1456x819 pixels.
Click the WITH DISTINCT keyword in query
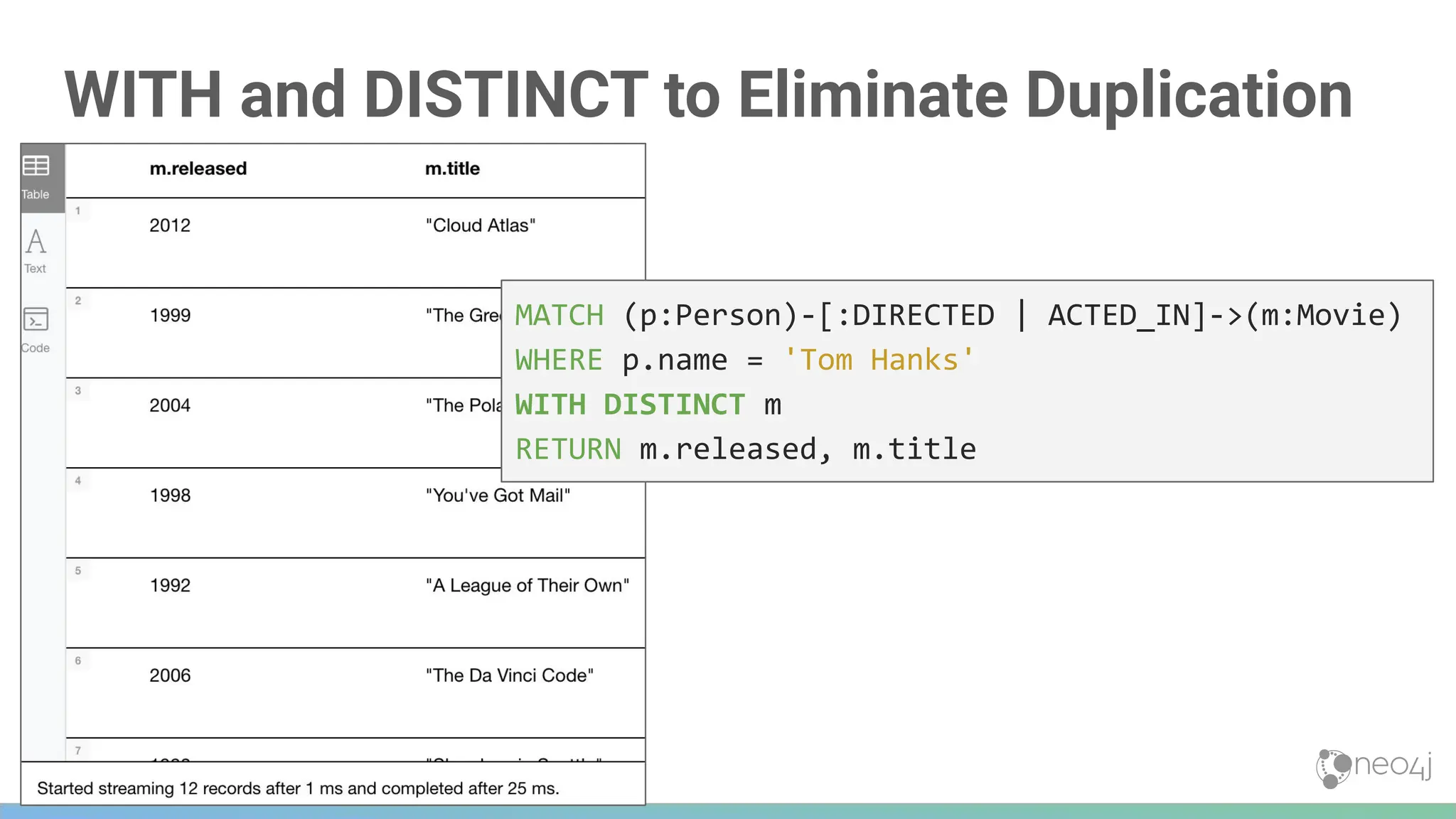[630, 405]
